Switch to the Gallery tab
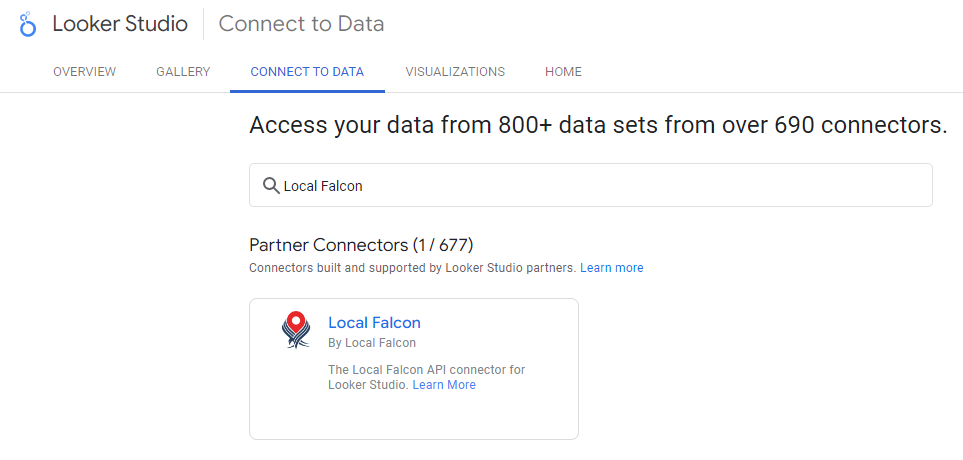963x460 pixels. (x=183, y=72)
